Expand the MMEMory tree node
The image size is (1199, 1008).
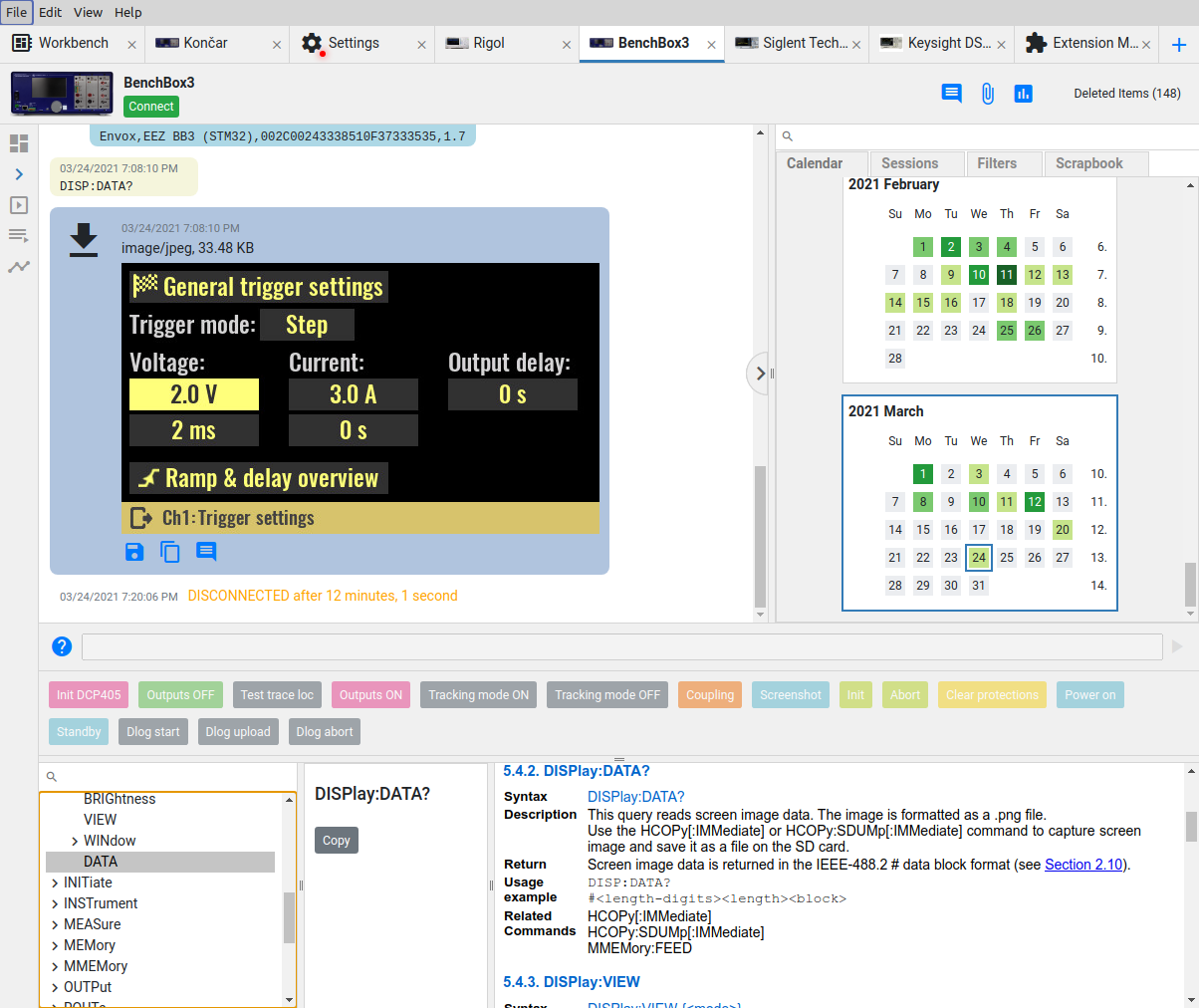click(54, 966)
